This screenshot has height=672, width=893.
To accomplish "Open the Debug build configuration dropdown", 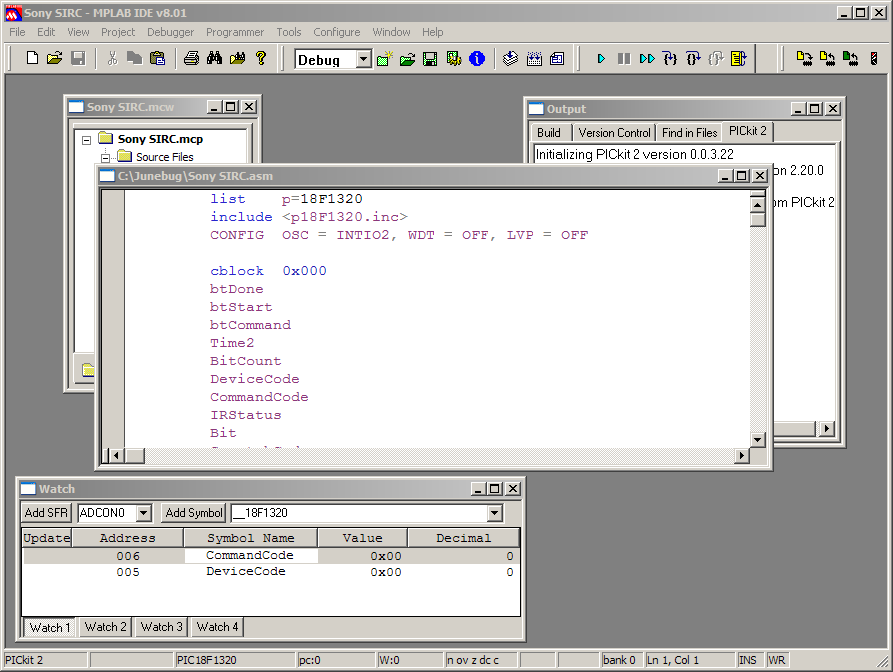I will pyautogui.click(x=363, y=59).
